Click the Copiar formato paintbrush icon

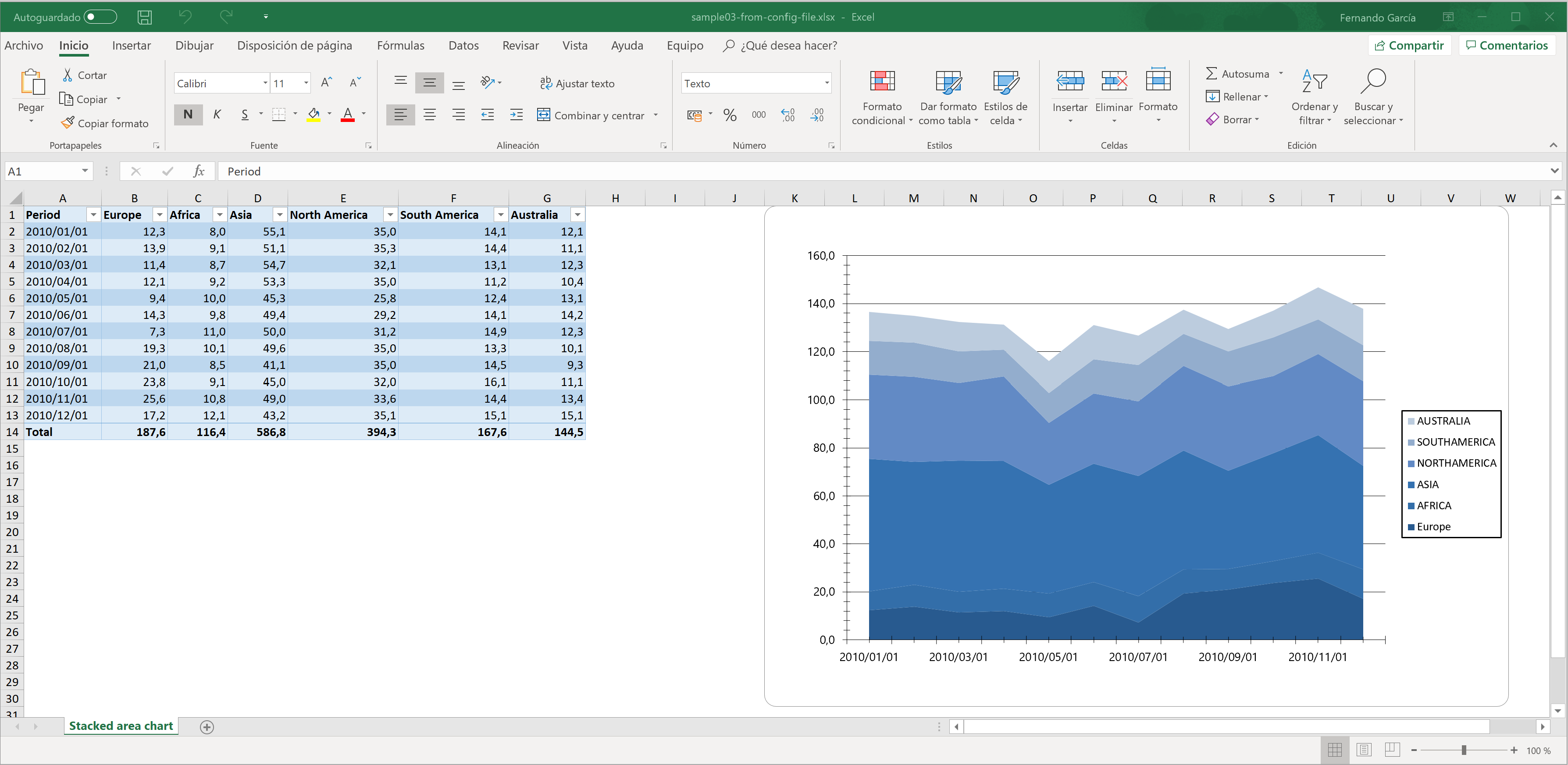(68, 123)
